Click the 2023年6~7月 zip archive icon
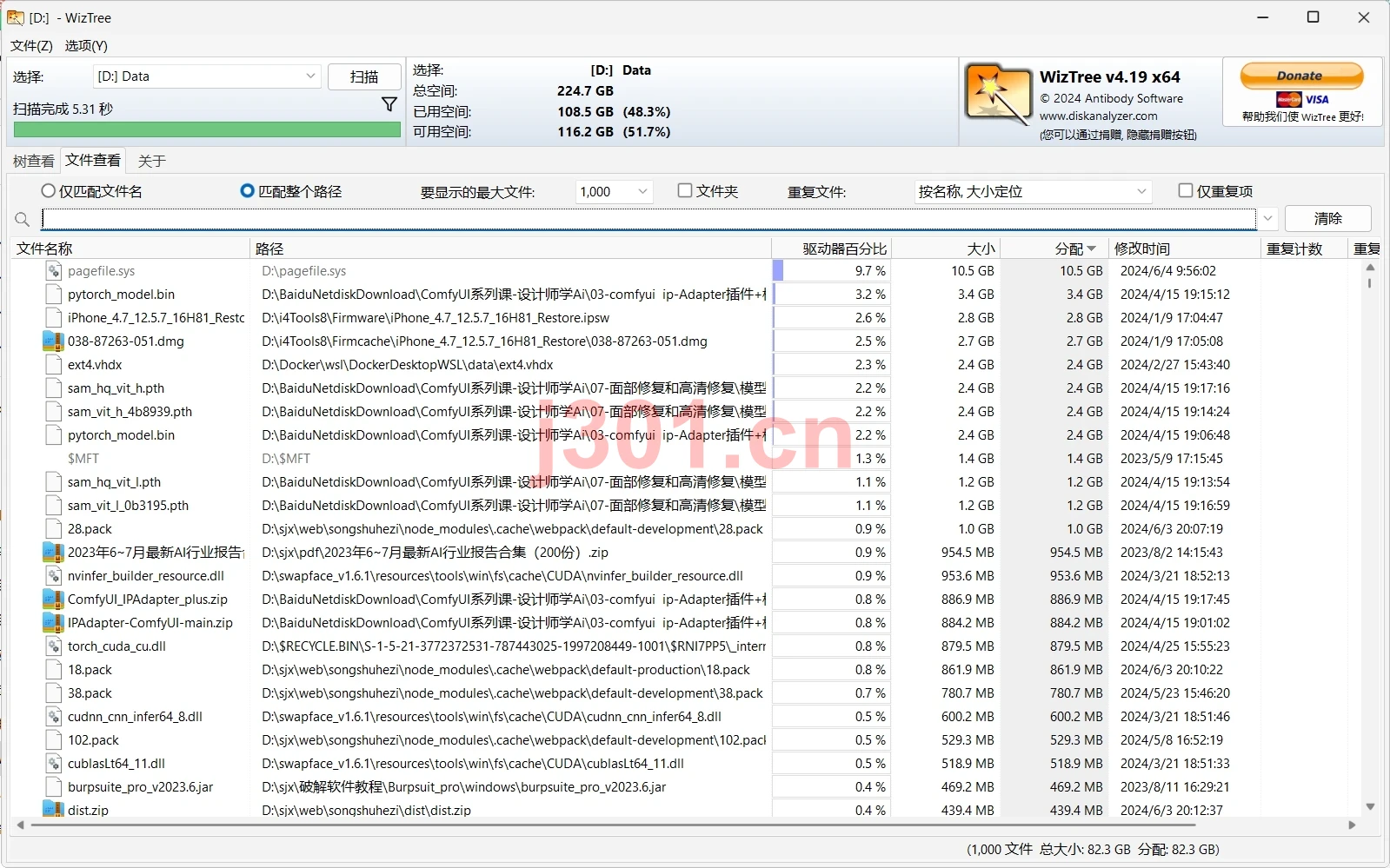 53,553
